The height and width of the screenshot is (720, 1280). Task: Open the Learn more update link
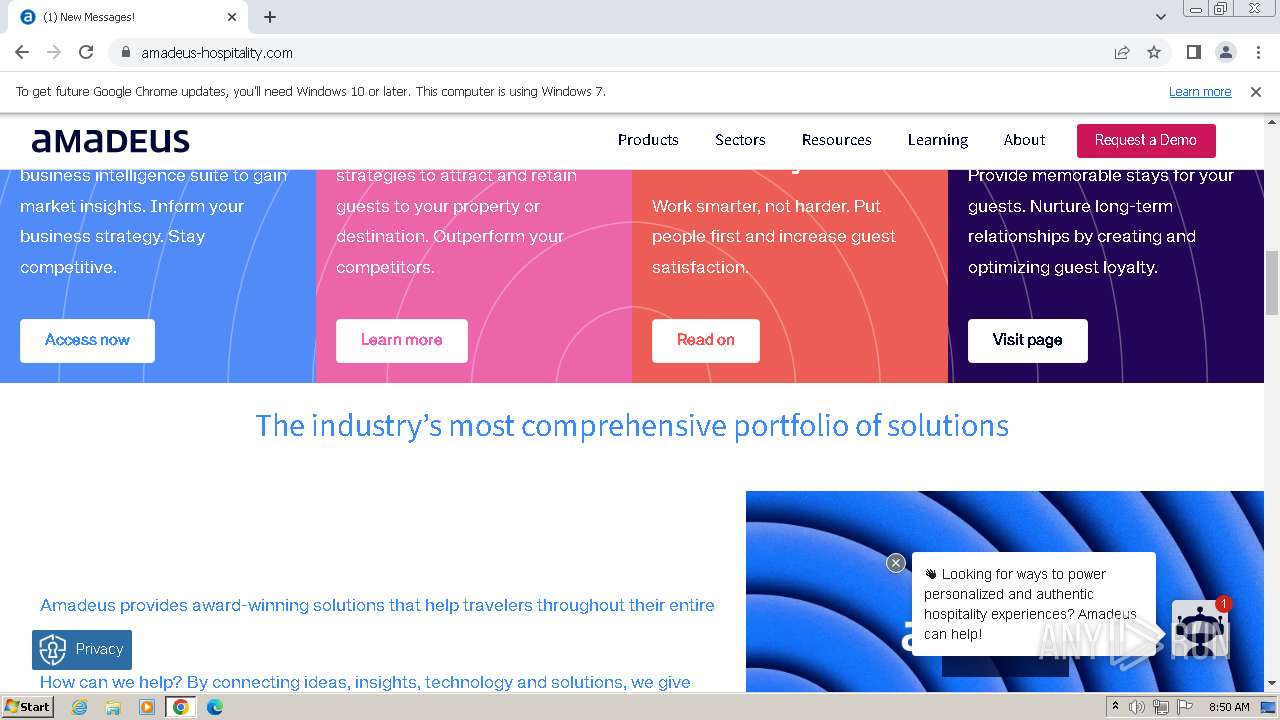(1200, 92)
